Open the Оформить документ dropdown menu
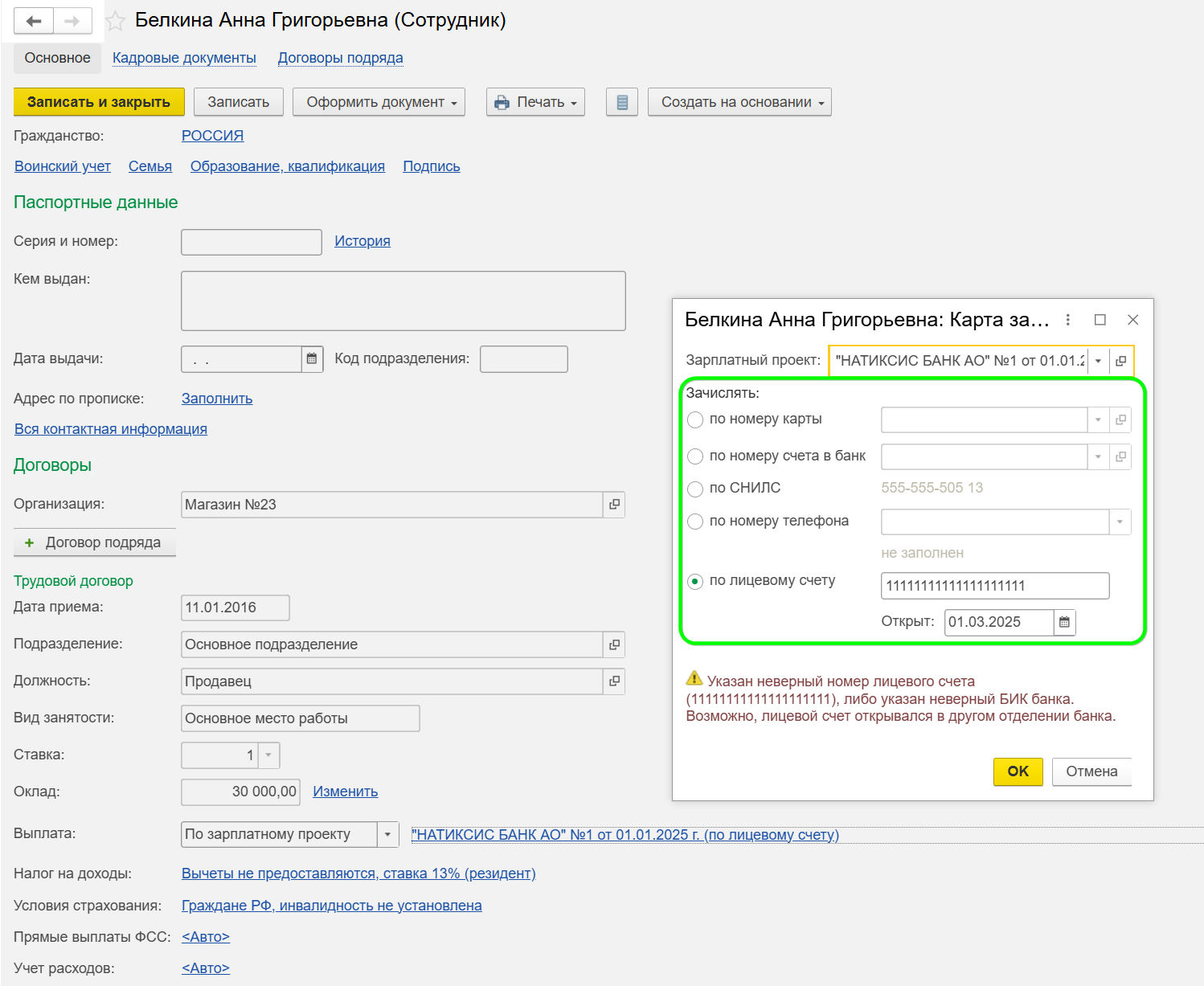Viewport: 1204px width, 986px height. coord(379,102)
